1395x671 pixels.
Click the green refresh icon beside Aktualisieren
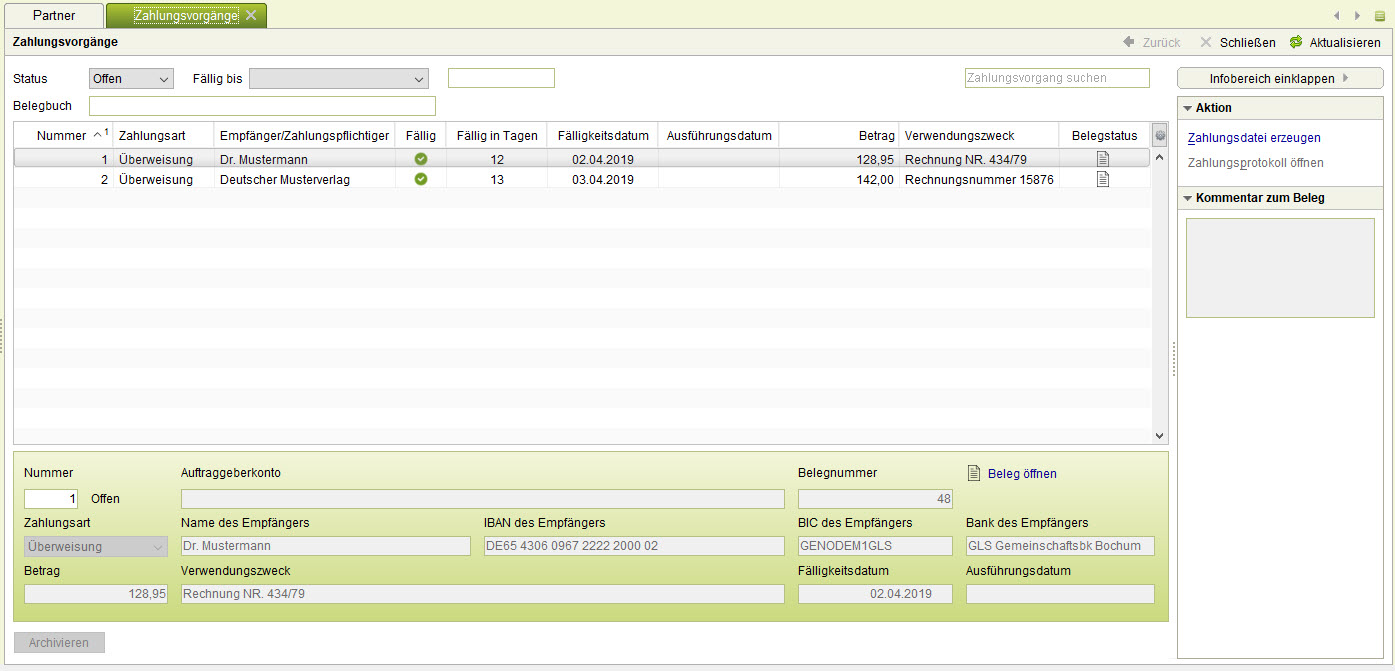pos(1295,42)
